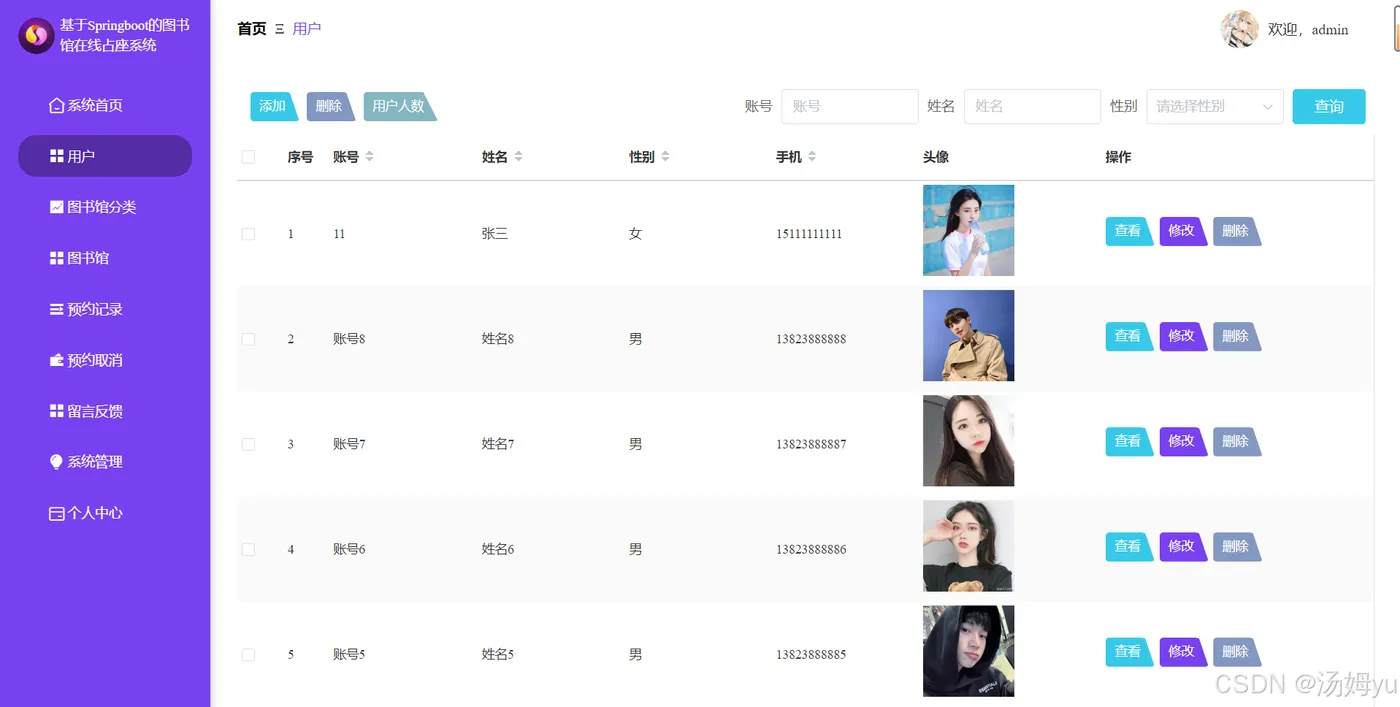Click the home icon beside 系统首页
Image resolution: width=1400 pixels, height=707 pixels.
pyautogui.click(x=57, y=106)
